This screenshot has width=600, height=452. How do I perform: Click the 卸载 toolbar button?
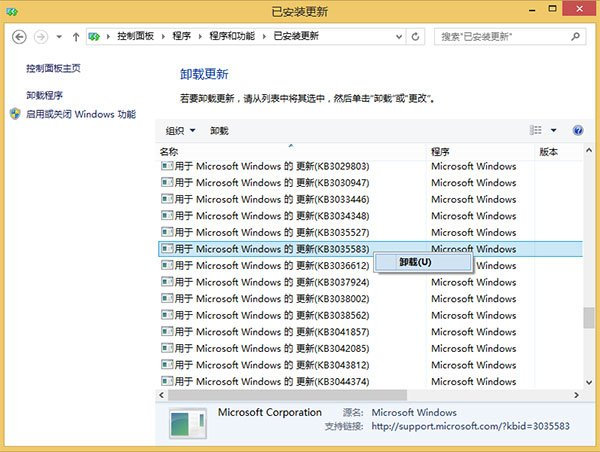point(219,131)
